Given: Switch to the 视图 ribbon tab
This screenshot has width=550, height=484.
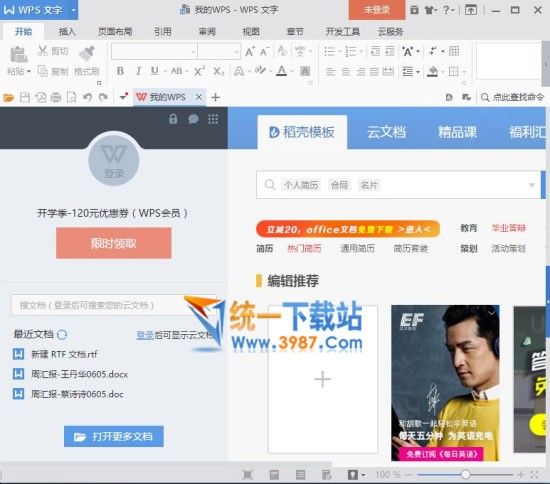Looking at the screenshot, I should 251,32.
